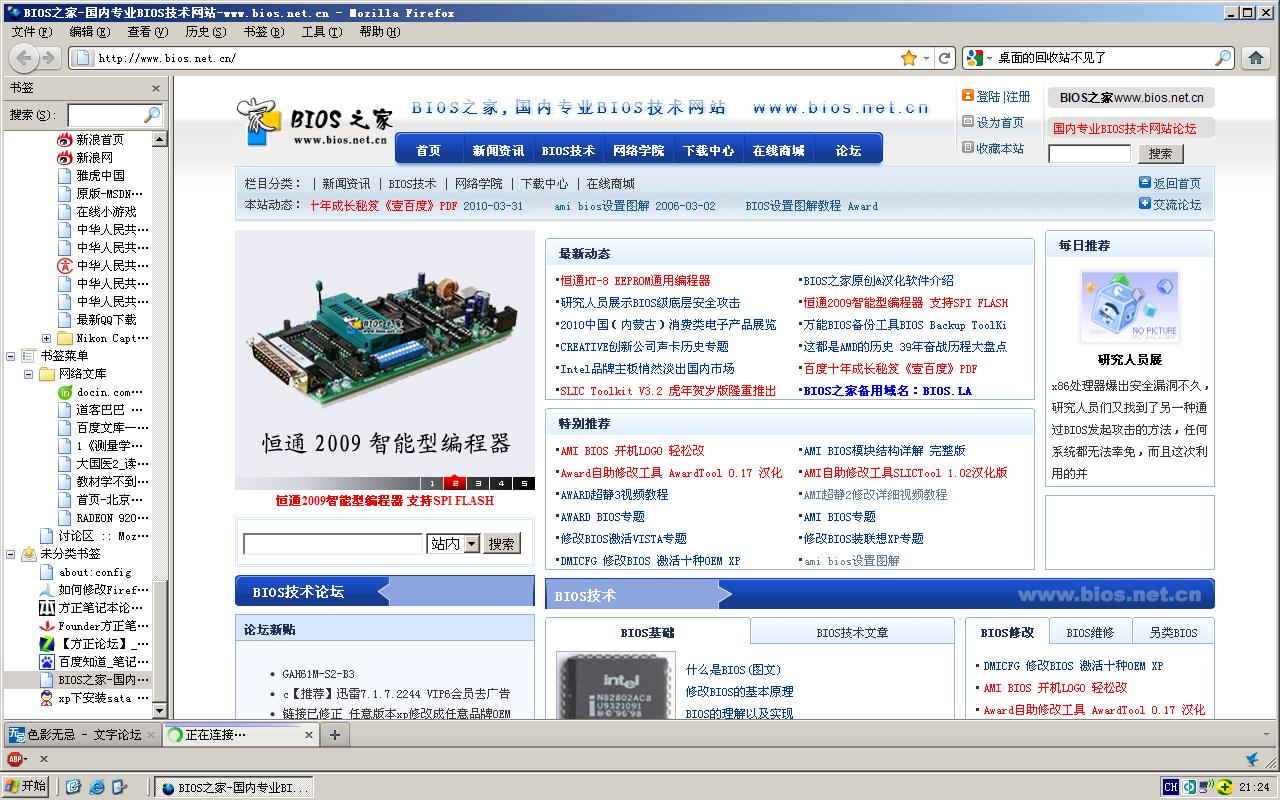Close the 正在连接 tab
1280x800 pixels.
click(x=308, y=735)
